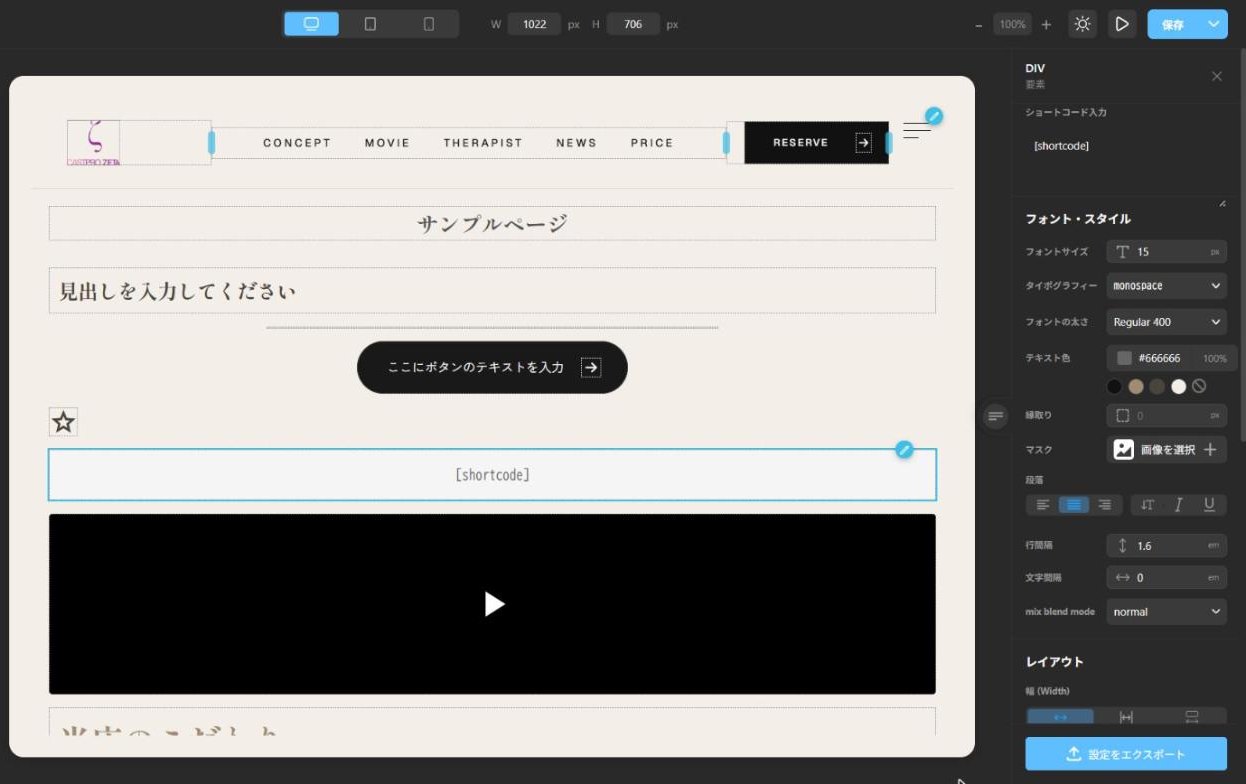This screenshot has height=784, width=1246.
Task: Switch to desktop preview mode
Action: coord(311,24)
